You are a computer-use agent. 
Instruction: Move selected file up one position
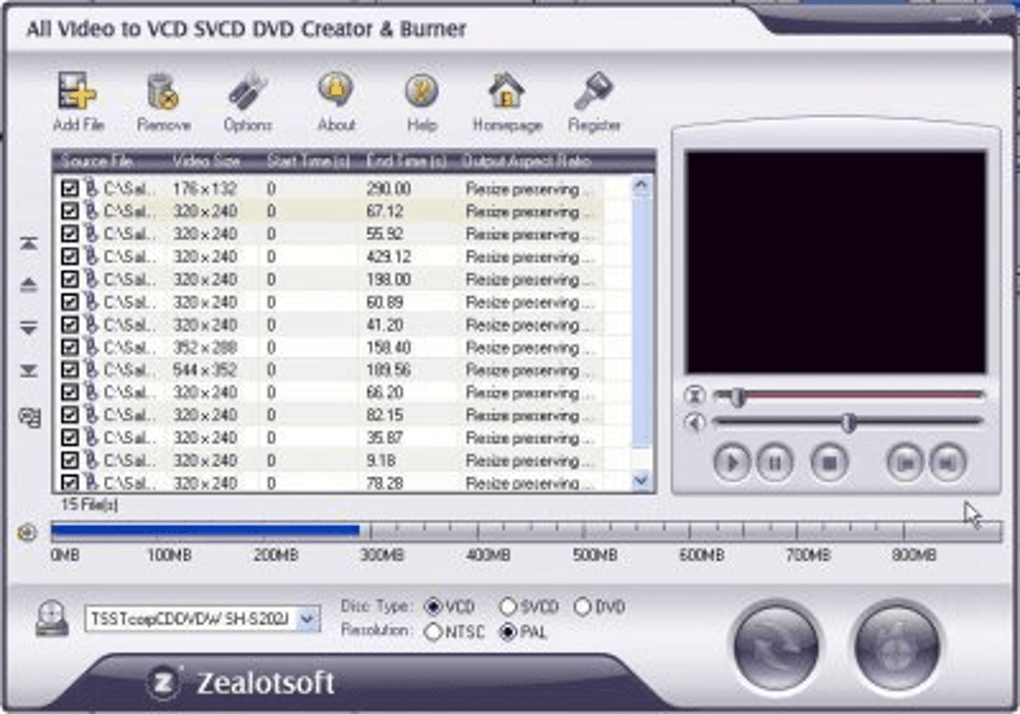pyautogui.click(x=29, y=285)
